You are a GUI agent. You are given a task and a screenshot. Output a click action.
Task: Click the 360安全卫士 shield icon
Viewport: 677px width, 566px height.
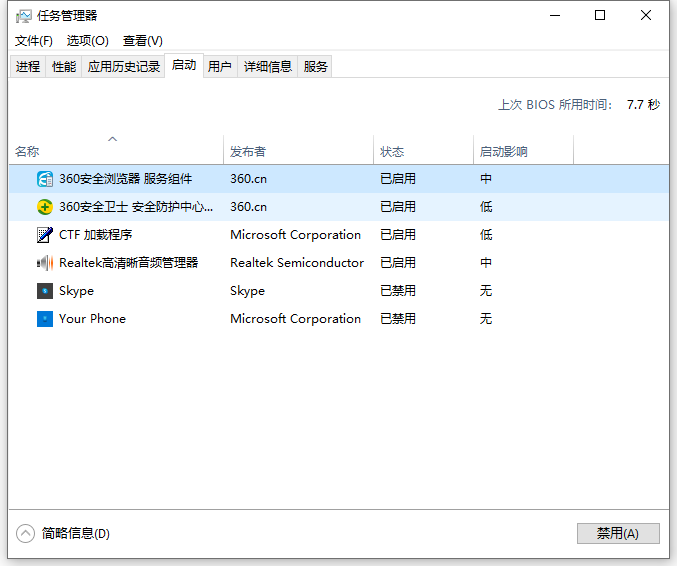(45, 207)
